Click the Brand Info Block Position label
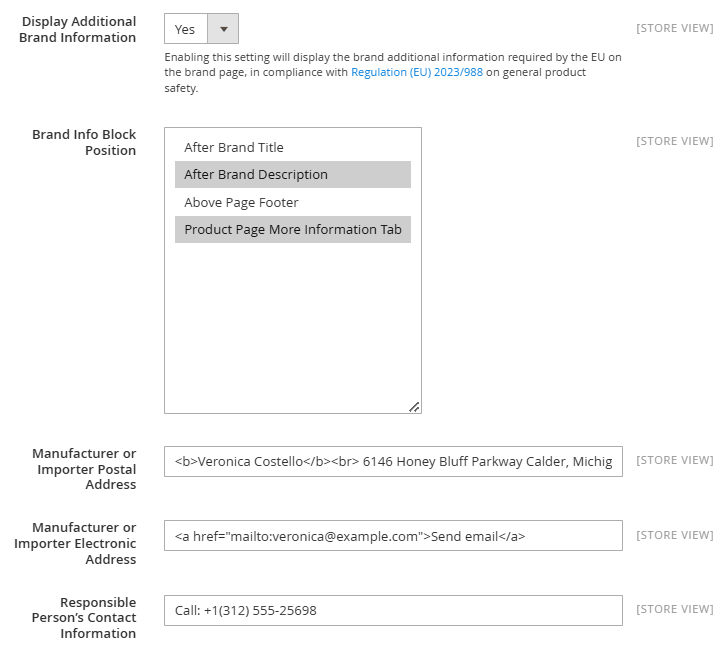This screenshot has width=720, height=658. point(84,142)
